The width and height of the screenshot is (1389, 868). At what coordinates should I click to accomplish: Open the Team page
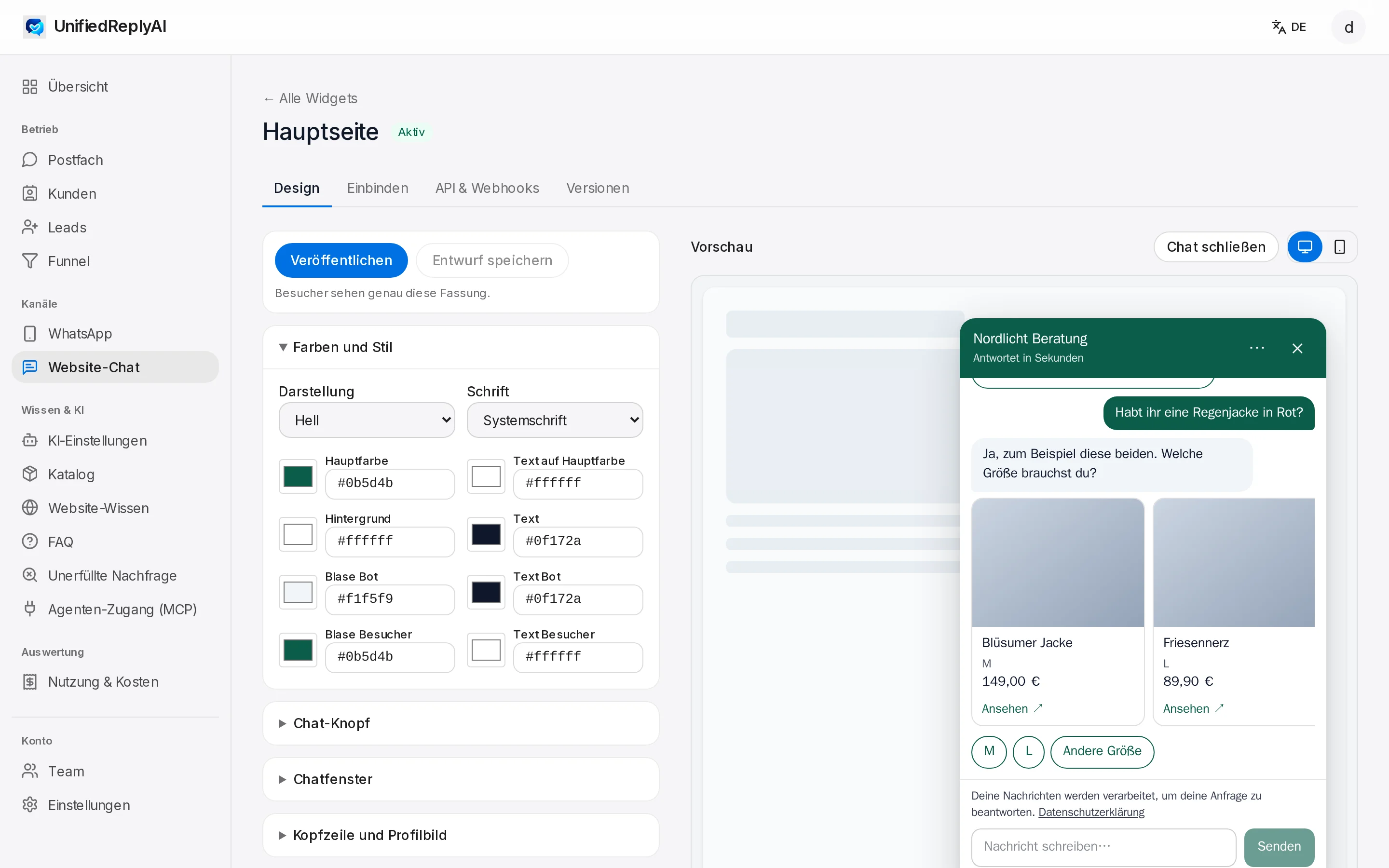115,771
